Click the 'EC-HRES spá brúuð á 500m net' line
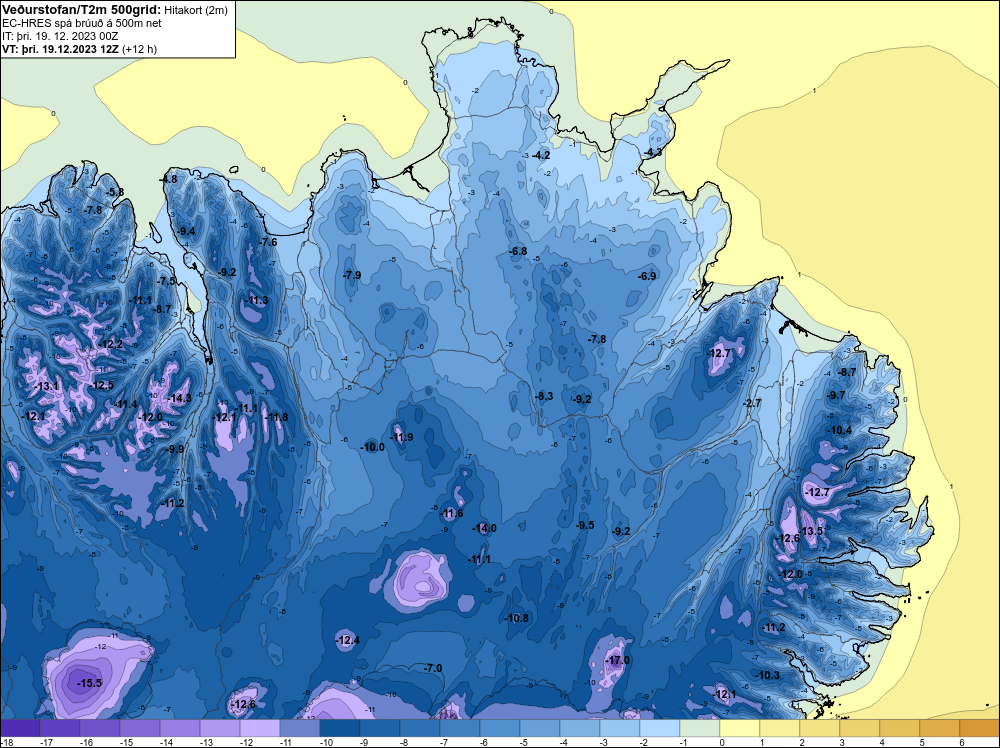 pyautogui.click(x=82, y=23)
